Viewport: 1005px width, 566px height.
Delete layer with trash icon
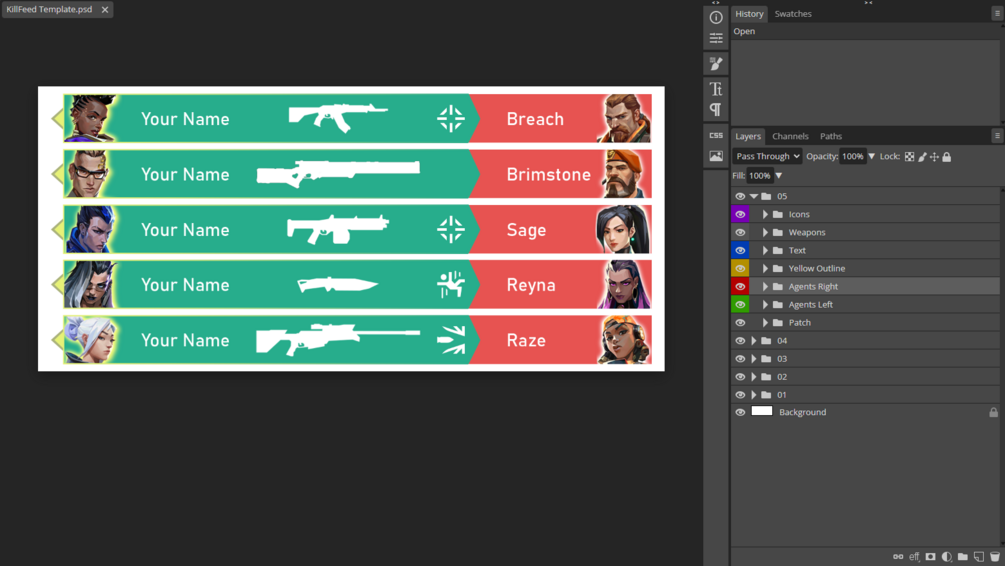tap(995, 556)
